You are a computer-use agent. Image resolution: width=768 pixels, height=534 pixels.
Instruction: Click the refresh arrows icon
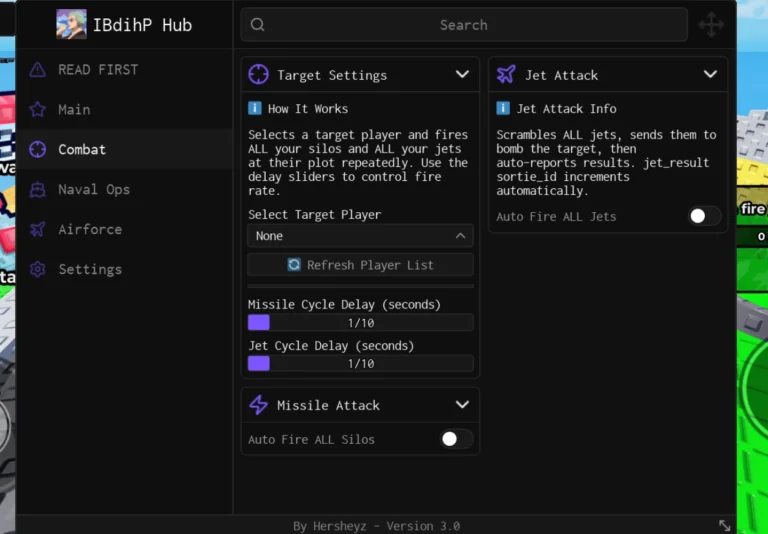tap(294, 265)
